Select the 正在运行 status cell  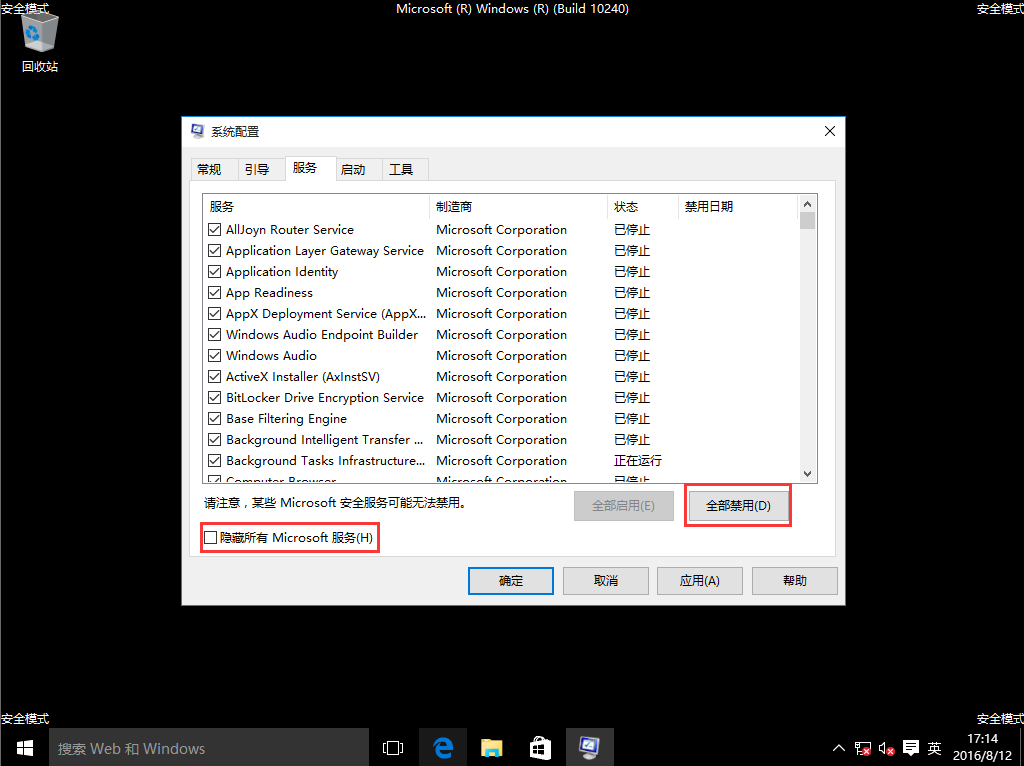[637, 460]
